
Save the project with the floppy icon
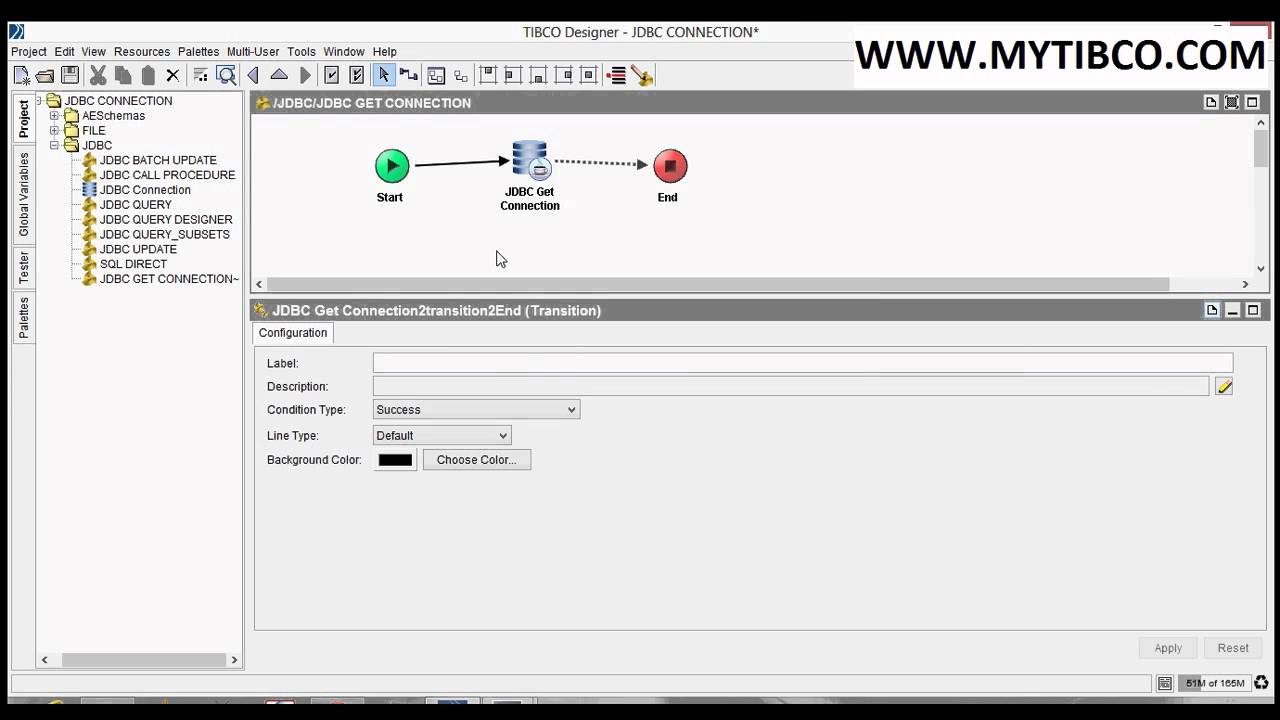[x=70, y=75]
